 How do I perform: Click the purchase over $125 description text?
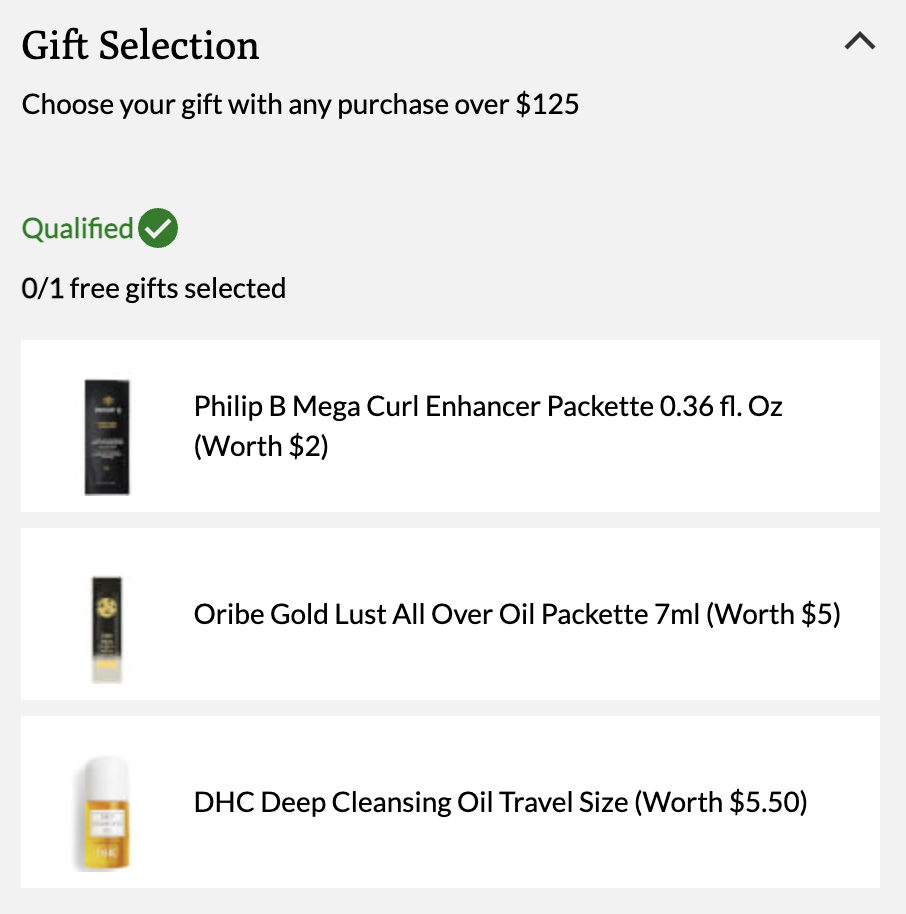300,105
